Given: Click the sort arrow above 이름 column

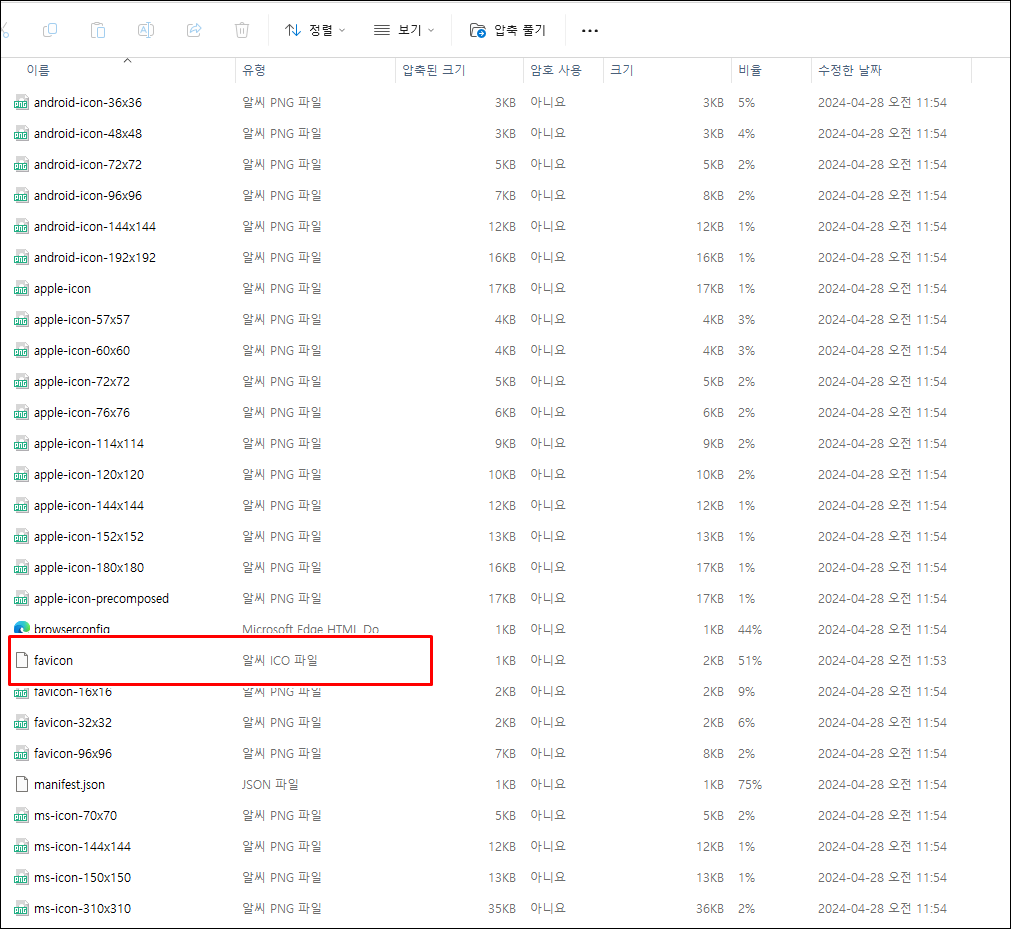Looking at the screenshot, I should (x=128, y=61).
